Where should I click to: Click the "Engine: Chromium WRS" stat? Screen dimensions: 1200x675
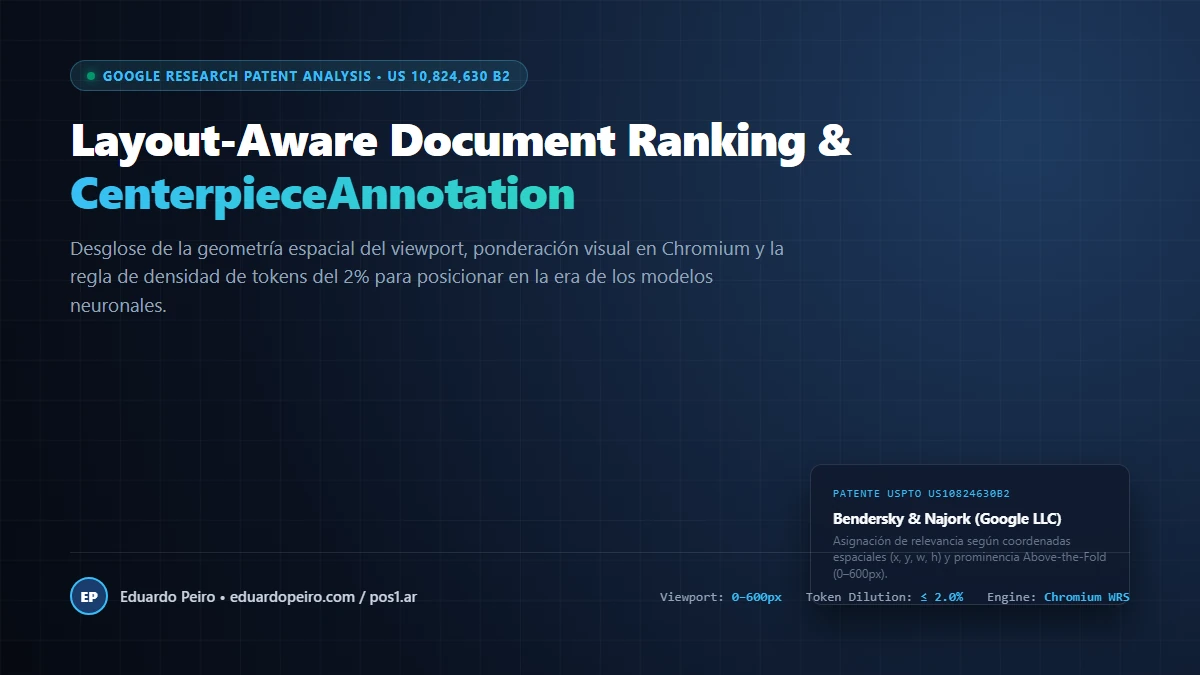[x=1058, y=597]
